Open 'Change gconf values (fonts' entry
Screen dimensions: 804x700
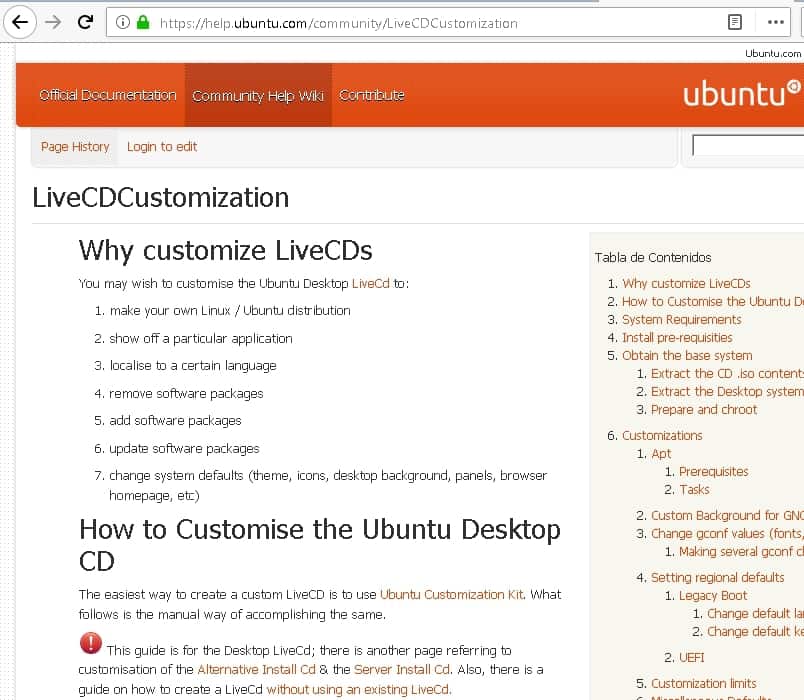coord(727,534)
